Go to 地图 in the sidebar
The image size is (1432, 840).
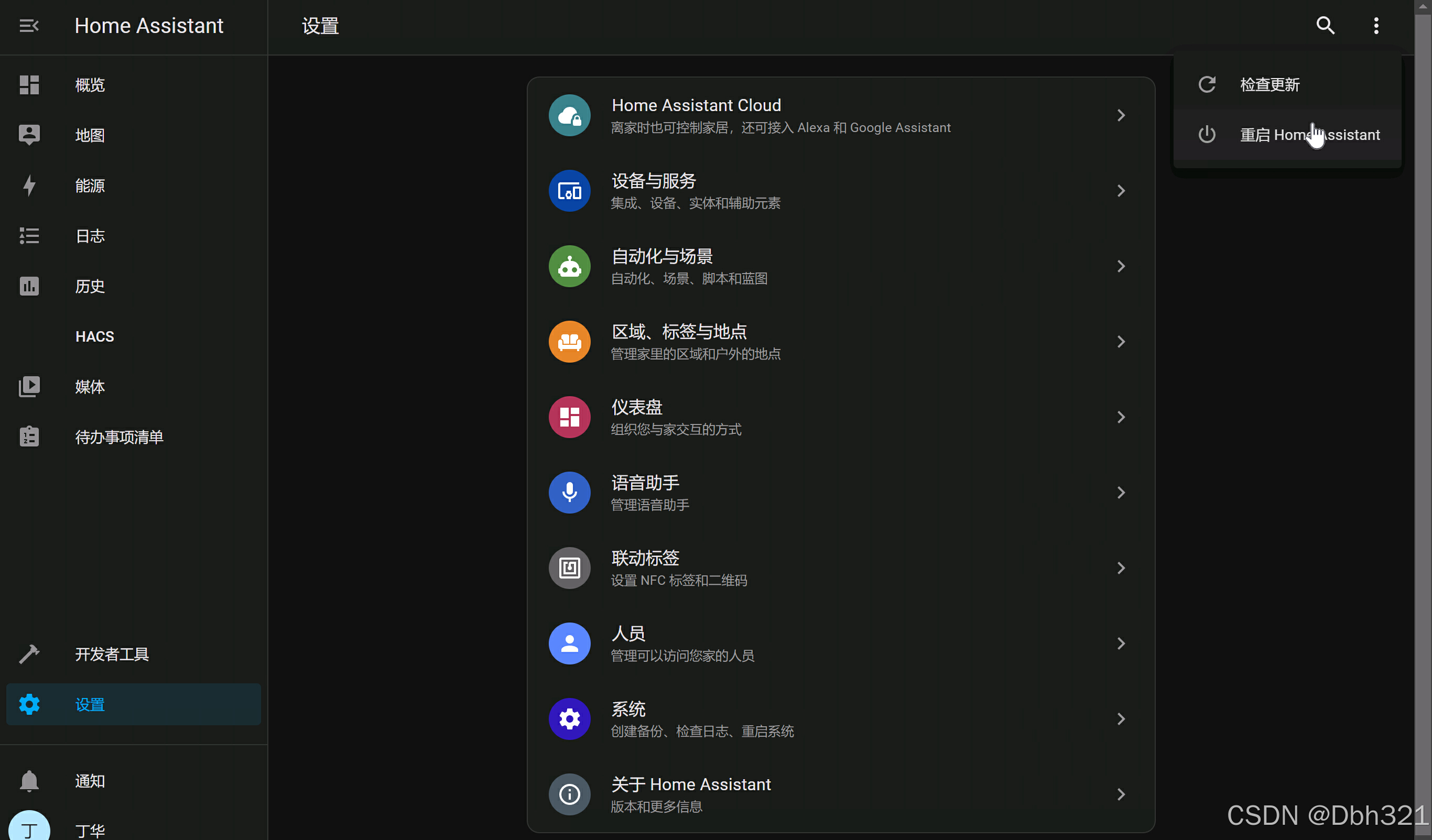coord(134,135)
